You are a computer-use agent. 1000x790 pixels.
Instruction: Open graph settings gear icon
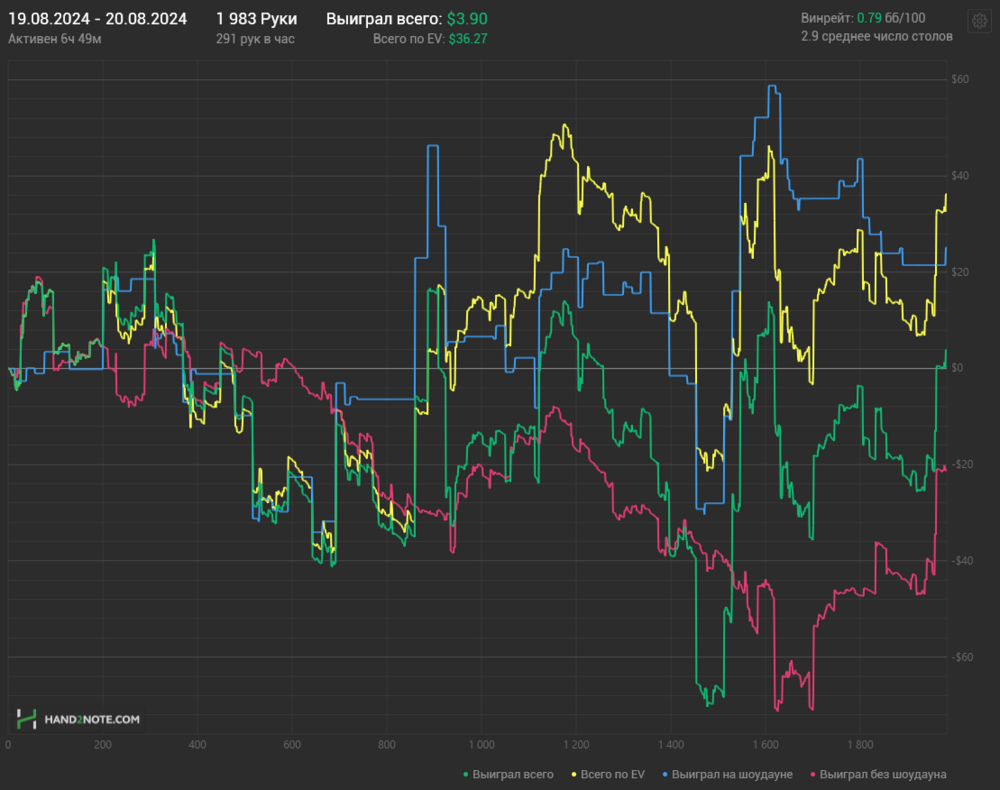980,21
